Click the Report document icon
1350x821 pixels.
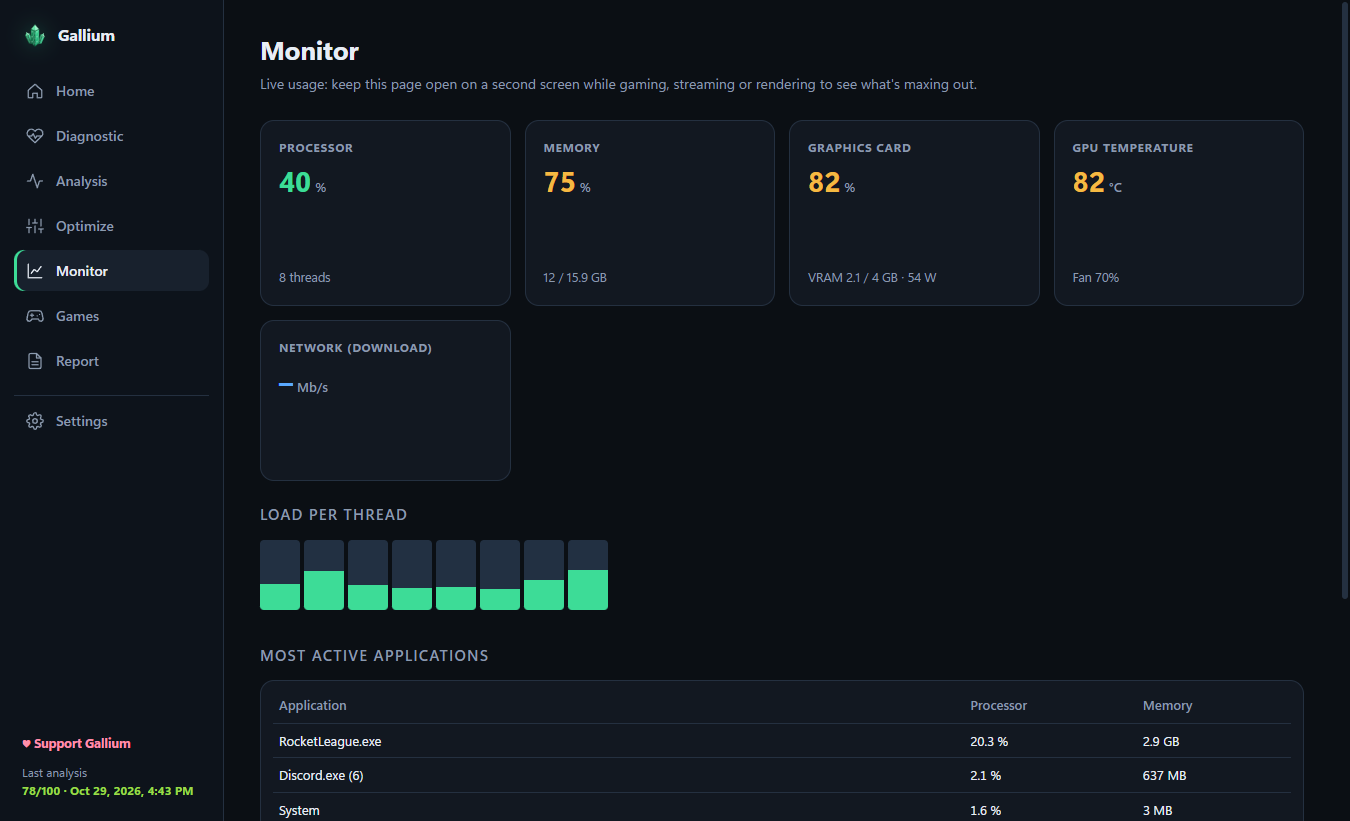[x=35, y=361]
